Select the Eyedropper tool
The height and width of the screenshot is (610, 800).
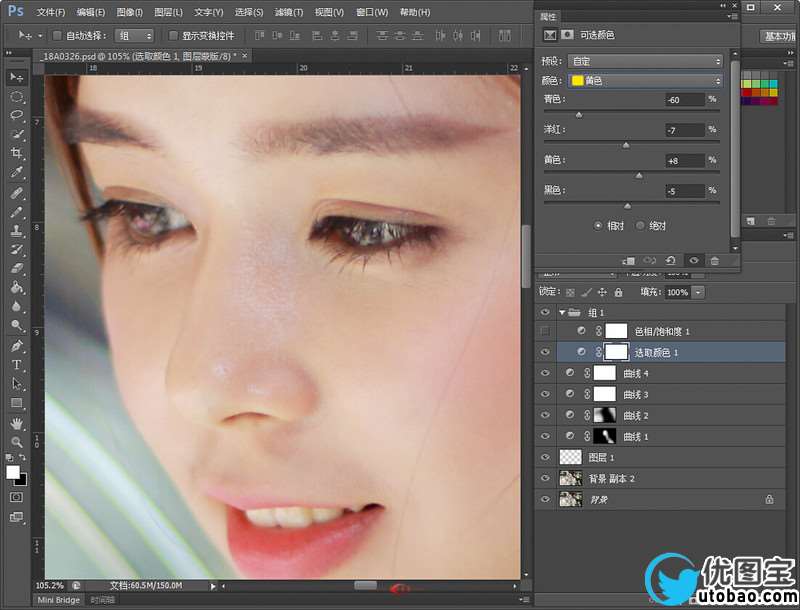pyautogui.click(x=16, y=172)
